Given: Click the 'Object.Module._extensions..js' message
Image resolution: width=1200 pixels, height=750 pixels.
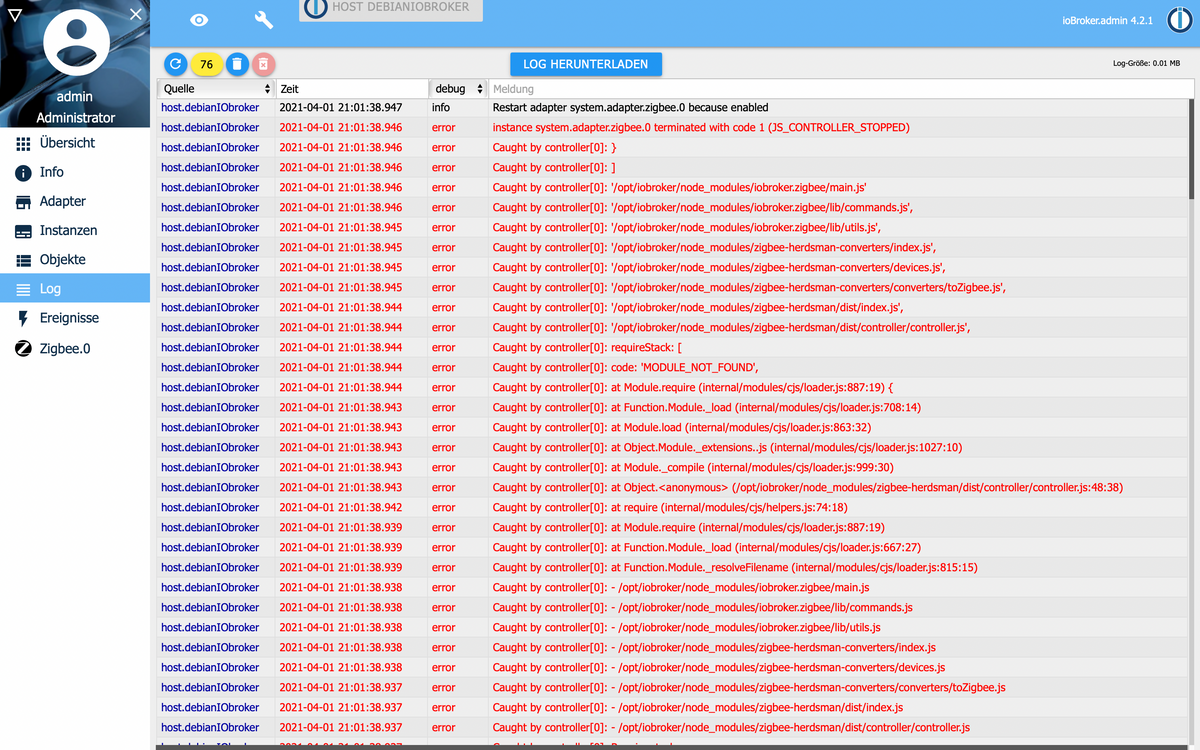Looking at the screenshot, I should [x=727, y=447].
